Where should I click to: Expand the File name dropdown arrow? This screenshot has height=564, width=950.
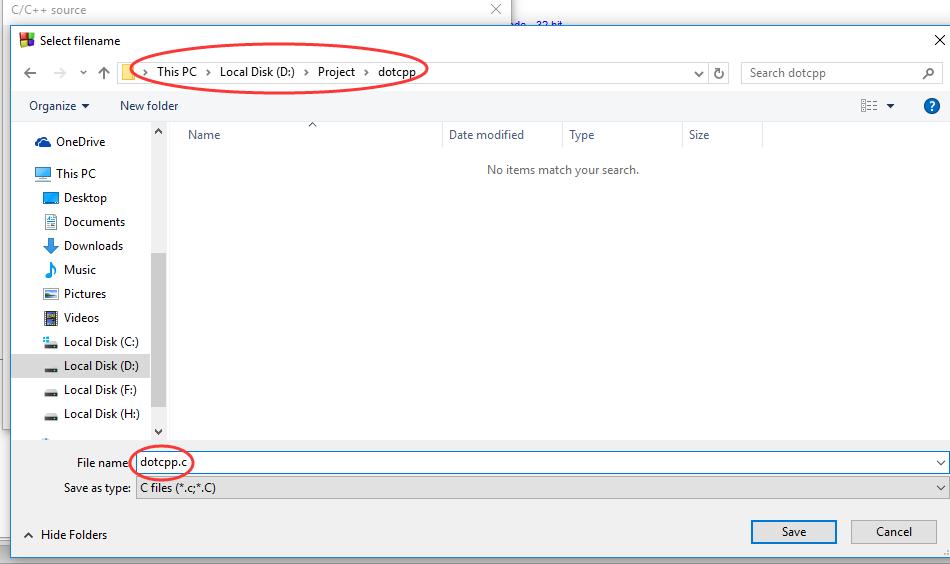tap(940, 463)
